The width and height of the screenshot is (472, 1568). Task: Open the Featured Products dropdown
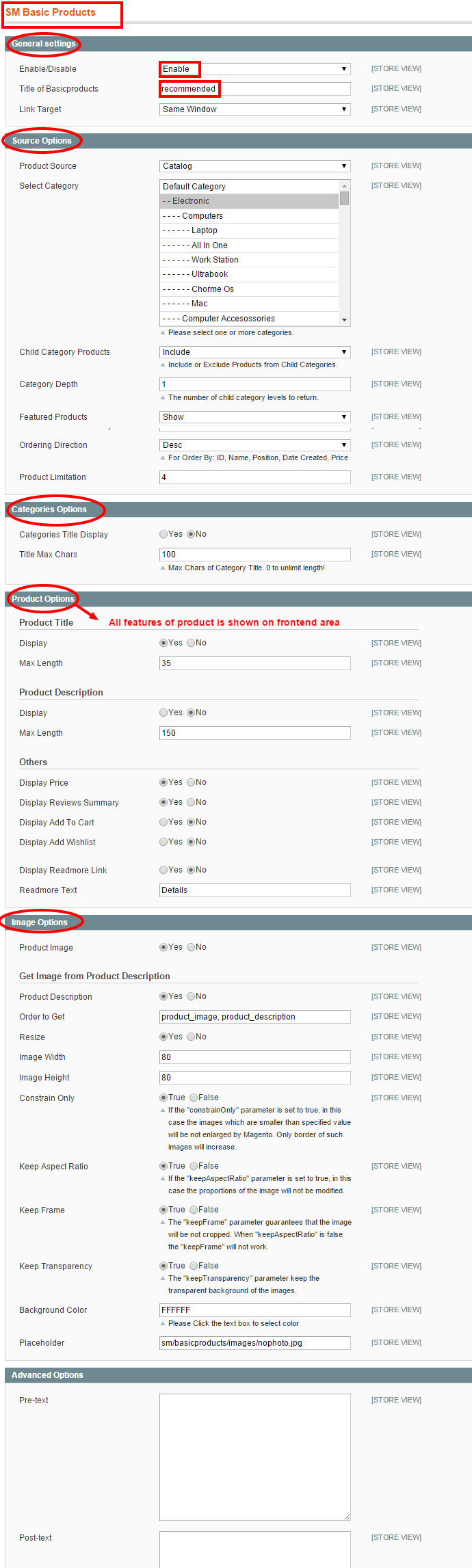point(254,417)
